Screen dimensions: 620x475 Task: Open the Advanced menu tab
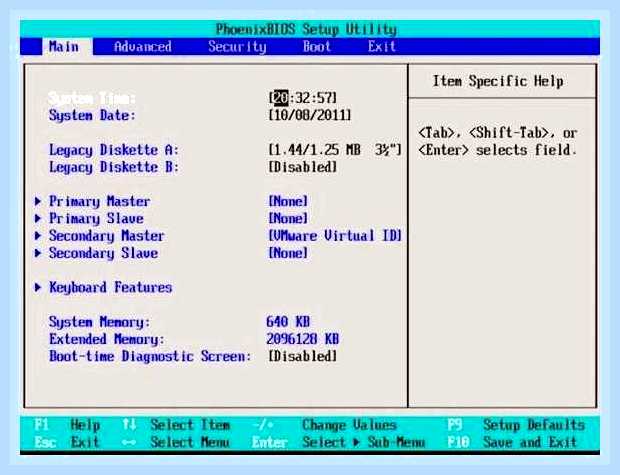coord(143,47)
